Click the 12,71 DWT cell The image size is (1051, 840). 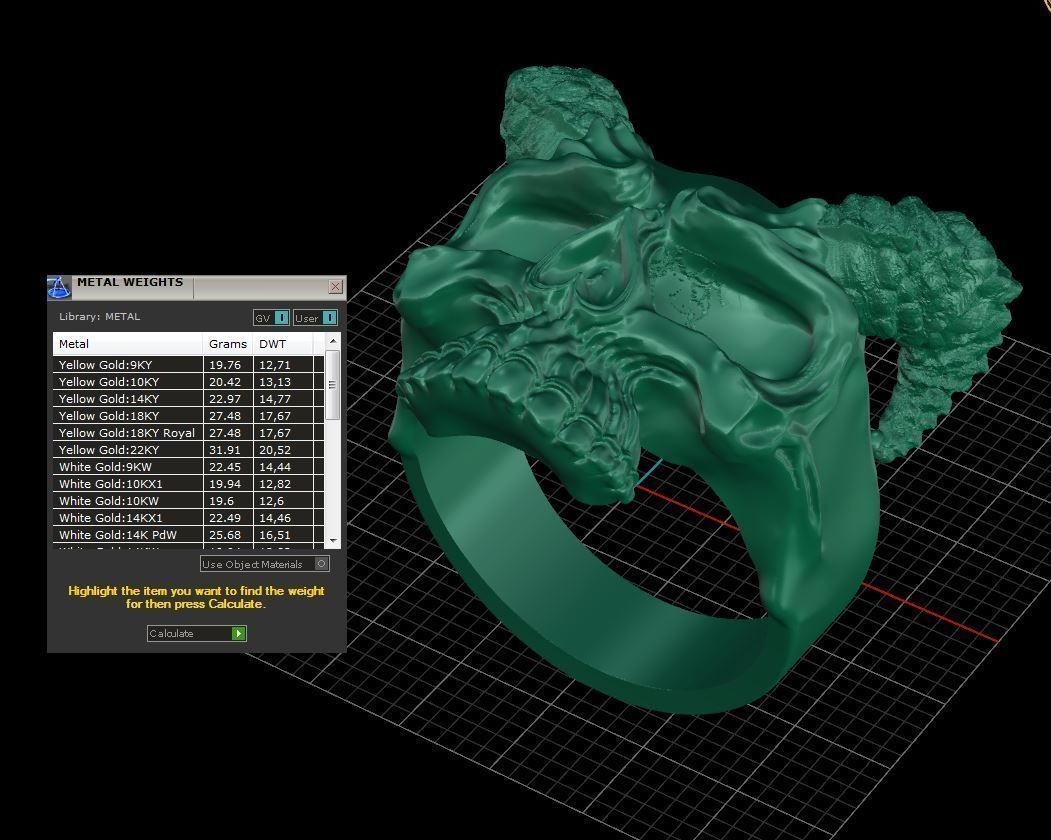pos(283,365)
